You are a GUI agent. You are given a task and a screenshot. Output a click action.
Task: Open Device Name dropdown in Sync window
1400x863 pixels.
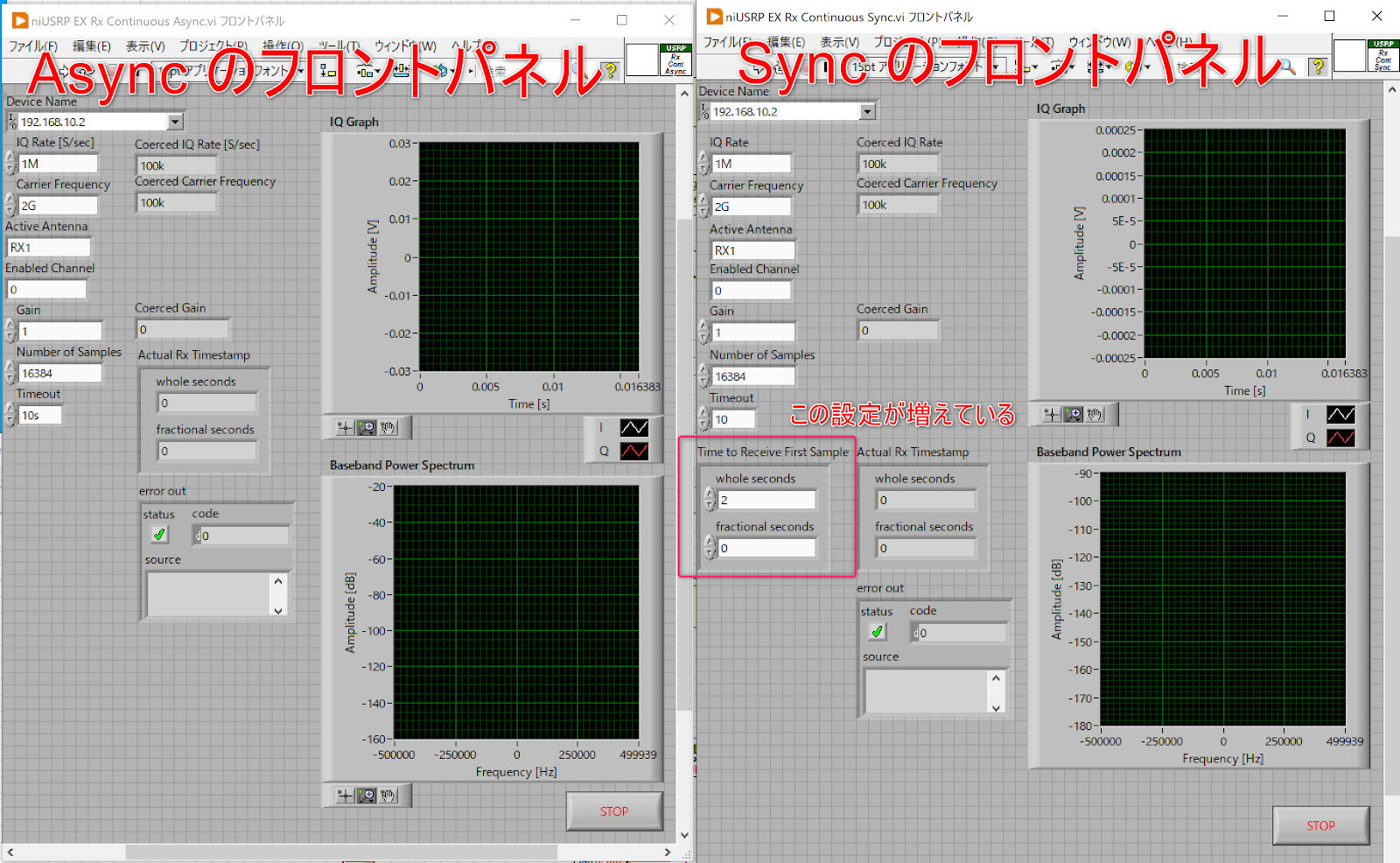click(x=867, y=111)
